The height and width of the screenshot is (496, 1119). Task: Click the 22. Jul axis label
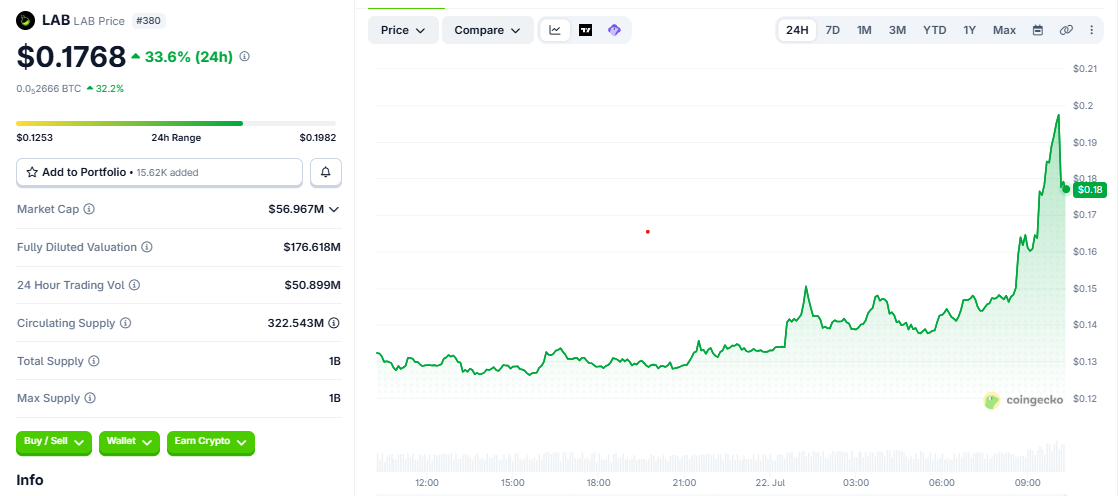tap(769, 483)
